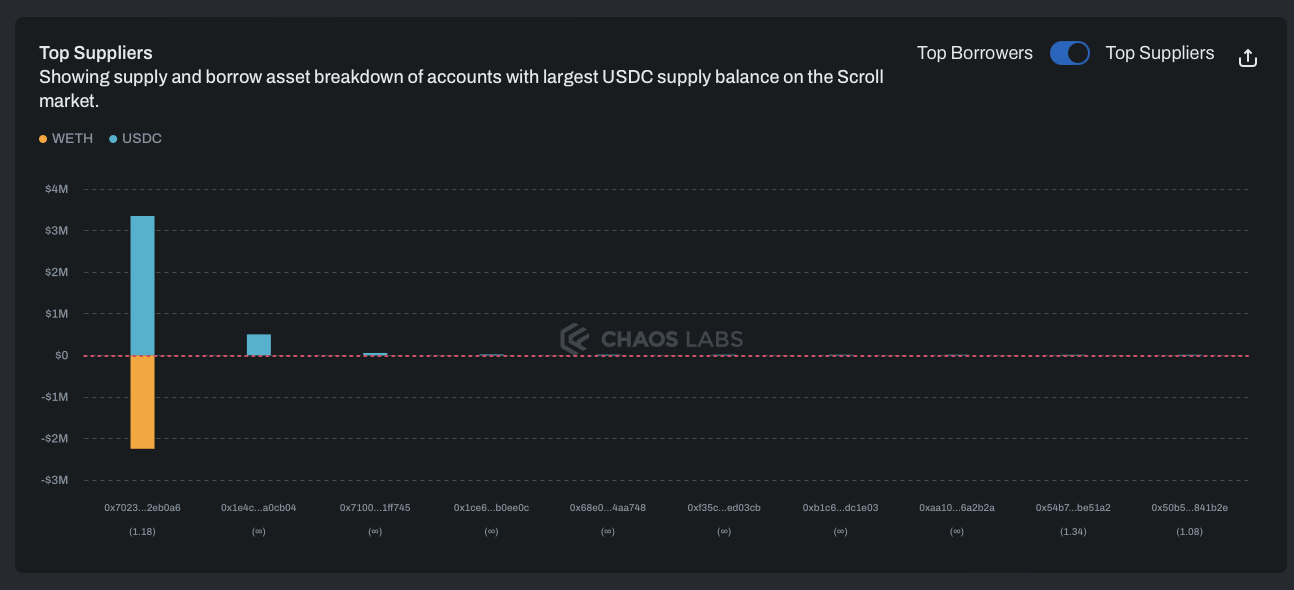The height and width of the screenshot is (590, 1294).
Task: Open account 0x54b7...be51a2 address label
Action: (1073, 508)
